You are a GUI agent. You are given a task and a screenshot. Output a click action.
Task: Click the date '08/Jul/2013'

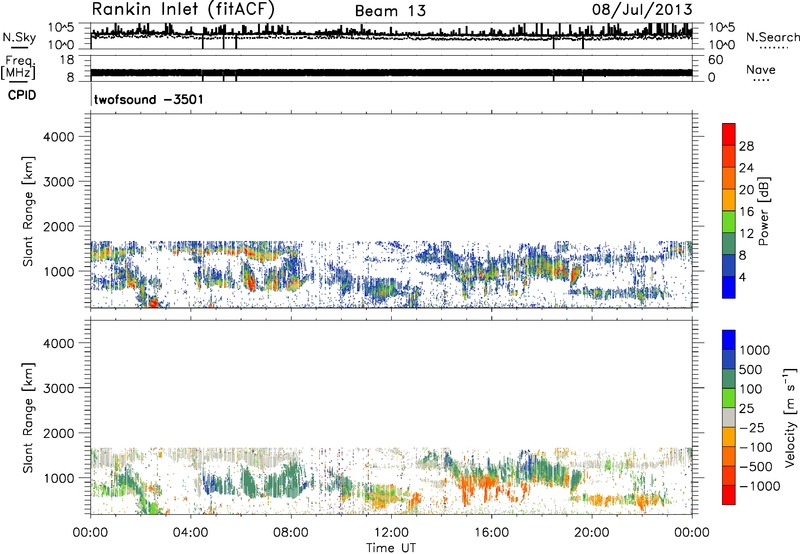642,10
